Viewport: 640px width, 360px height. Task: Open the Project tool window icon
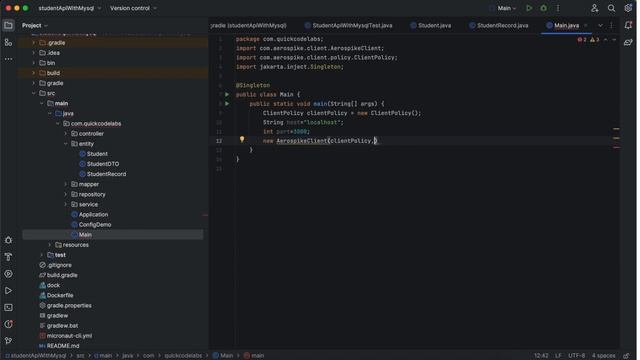pos(8,25)
